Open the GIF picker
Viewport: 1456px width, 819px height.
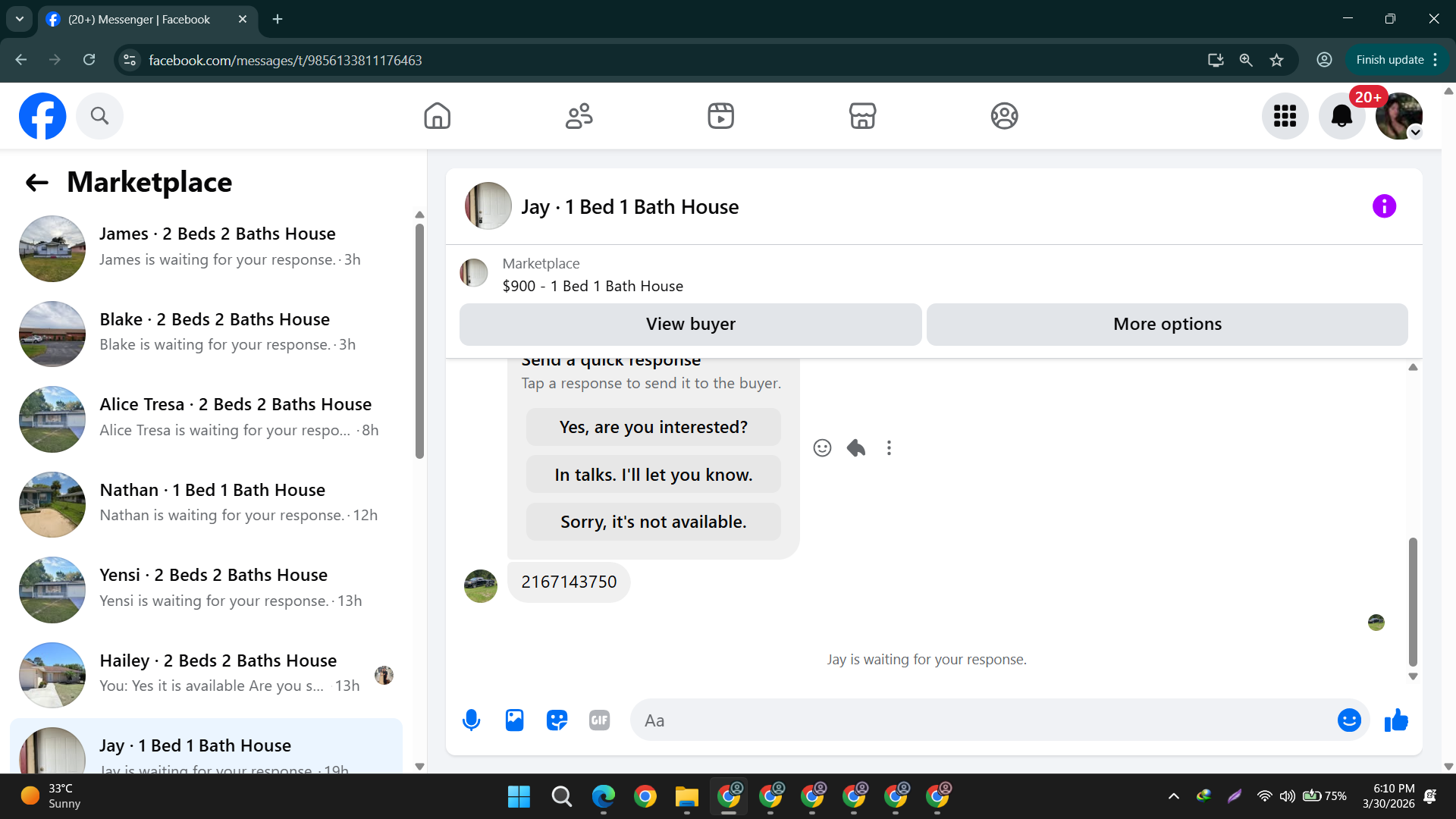pyautogui.click(x=599, y=720)
